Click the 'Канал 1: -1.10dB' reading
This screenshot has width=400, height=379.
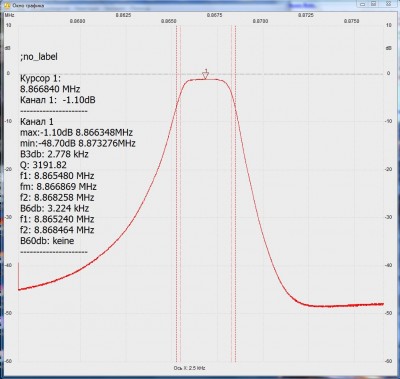click(x=58, y=100)
